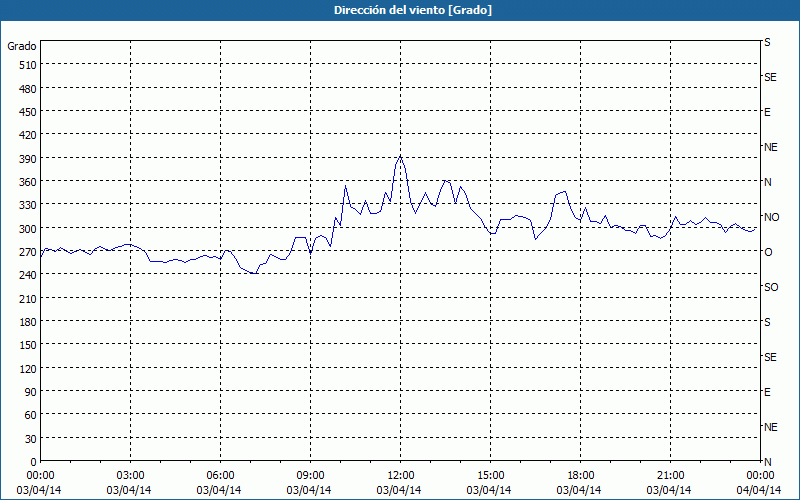This screenshot has height=500, width=800.
Task: Click the 270 y-axis value
Action: [x=28, y=252]
